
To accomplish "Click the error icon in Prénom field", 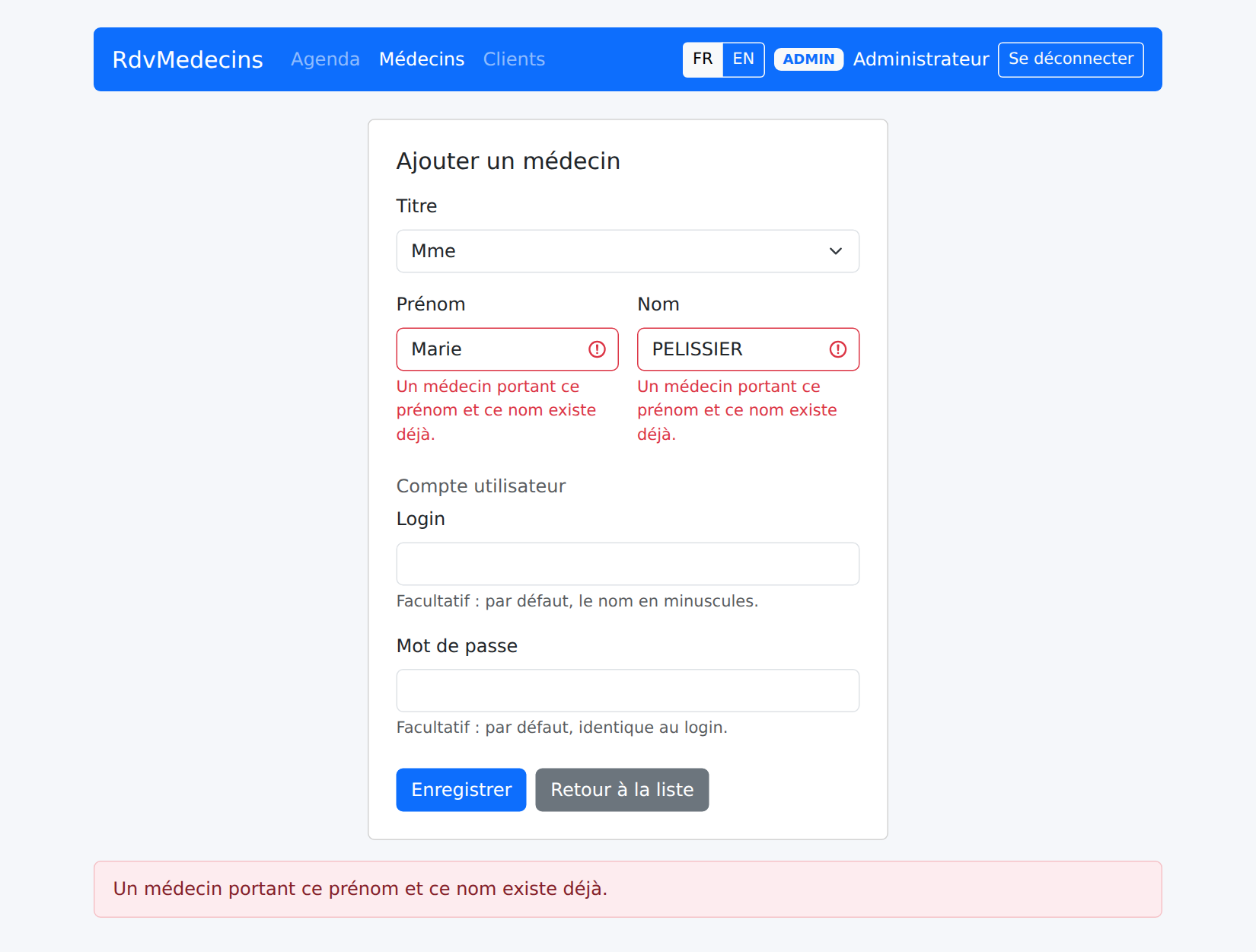I will [x=597, y=349].
